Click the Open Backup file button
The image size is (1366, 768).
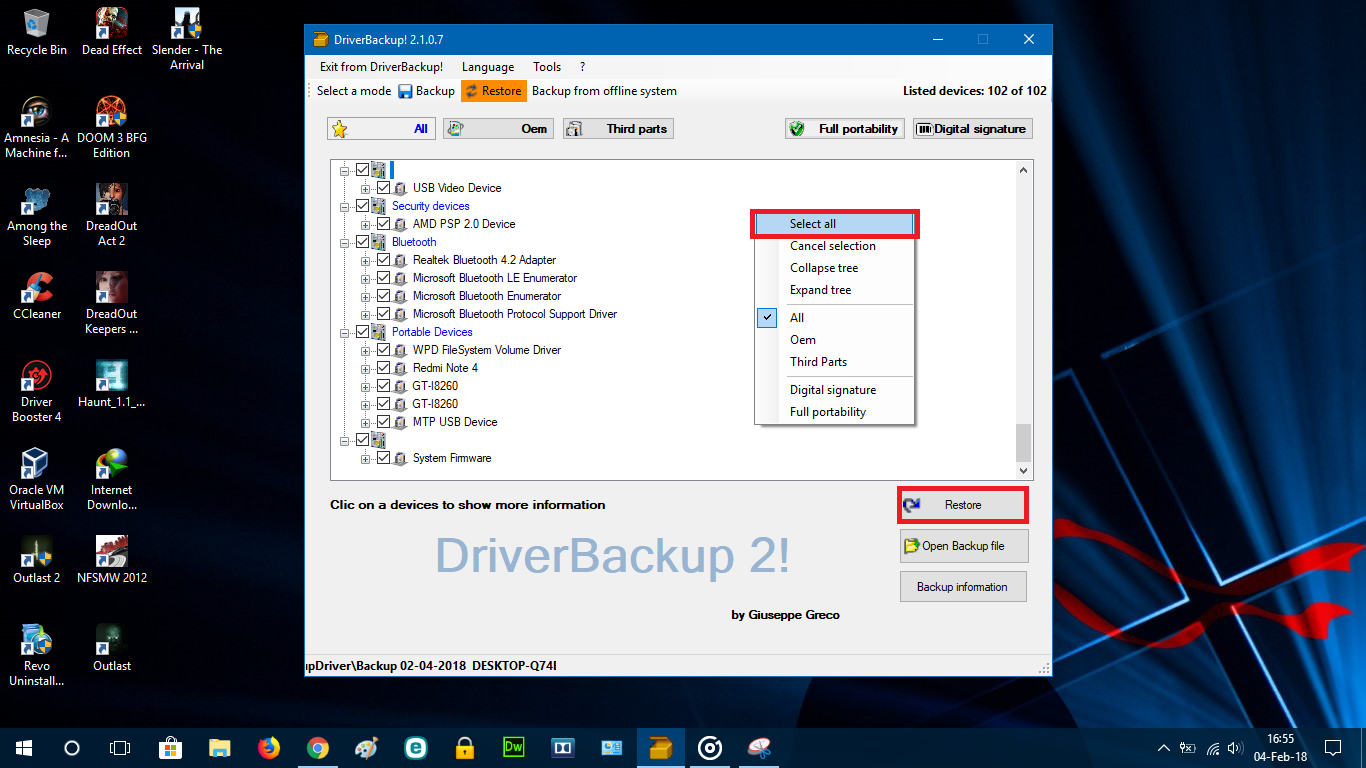964,546
